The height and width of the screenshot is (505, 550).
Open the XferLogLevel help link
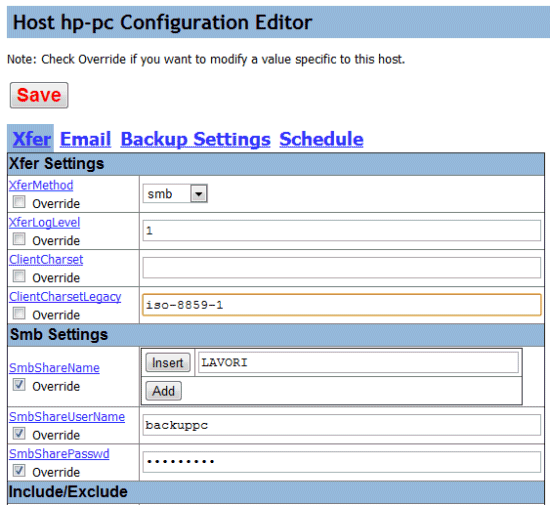click(45, 222)
